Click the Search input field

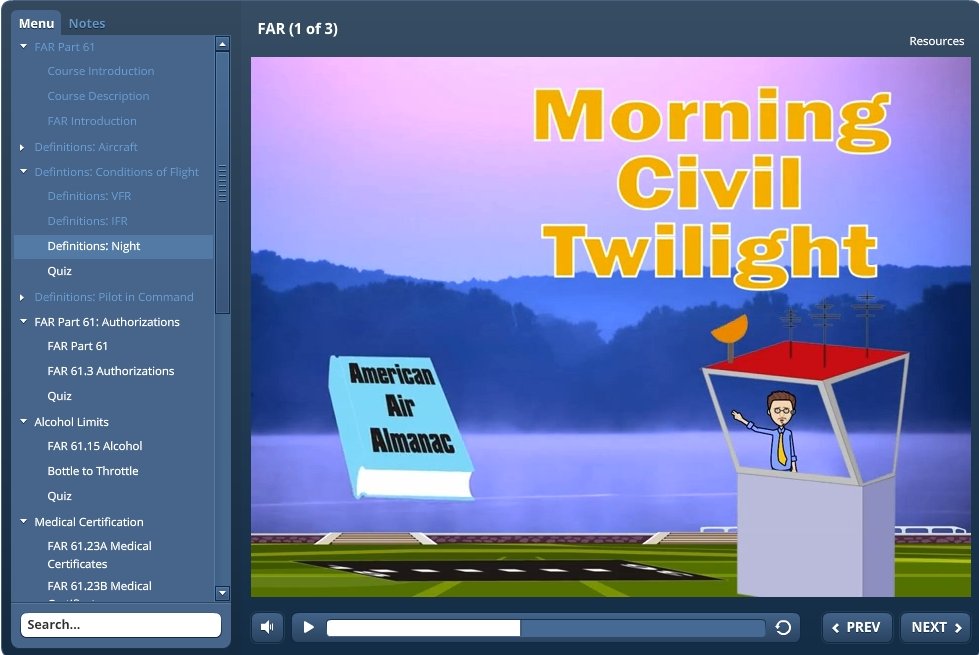(x=121, y=625)
